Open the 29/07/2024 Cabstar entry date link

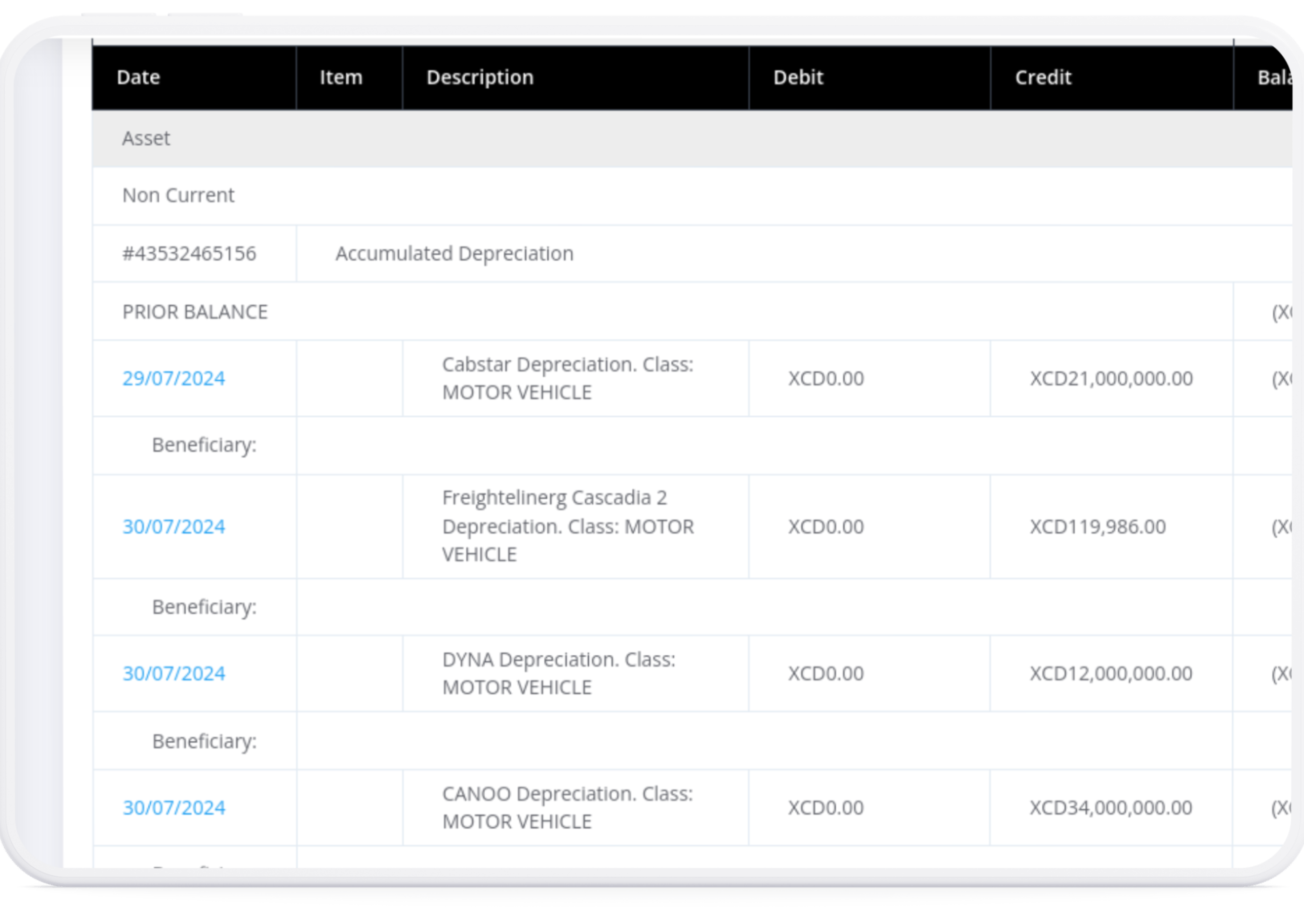click(x=173, y=378)
